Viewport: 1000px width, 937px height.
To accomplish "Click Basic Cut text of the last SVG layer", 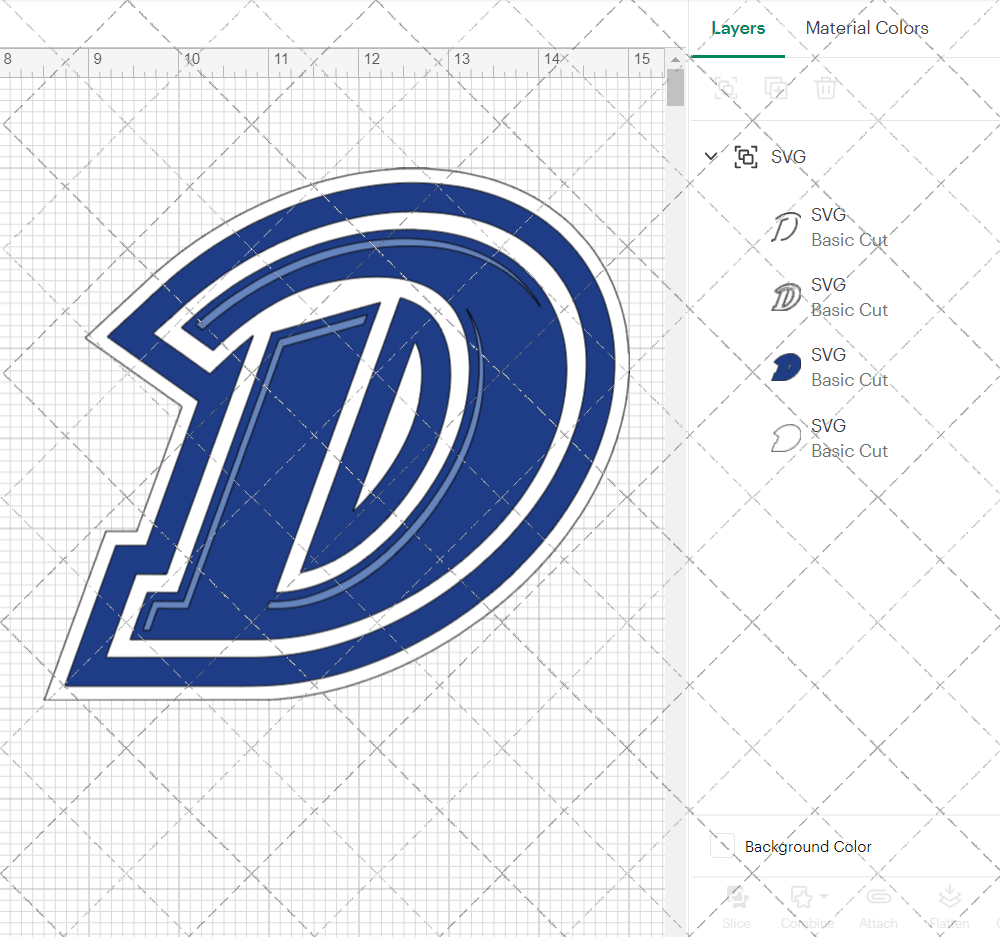I will tap(849, 452).
